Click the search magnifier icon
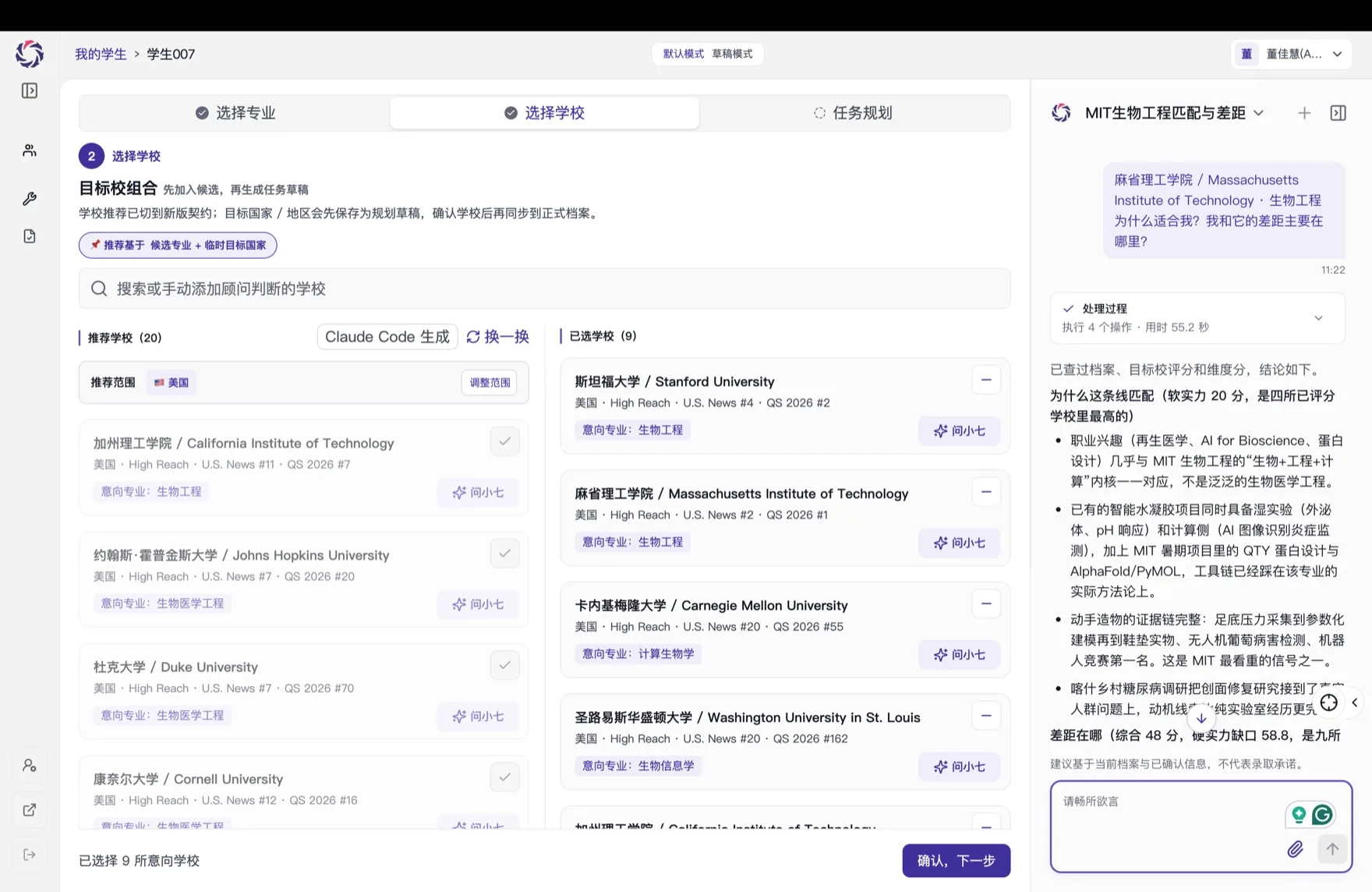The image size is (1372, 892). [99, 288]
